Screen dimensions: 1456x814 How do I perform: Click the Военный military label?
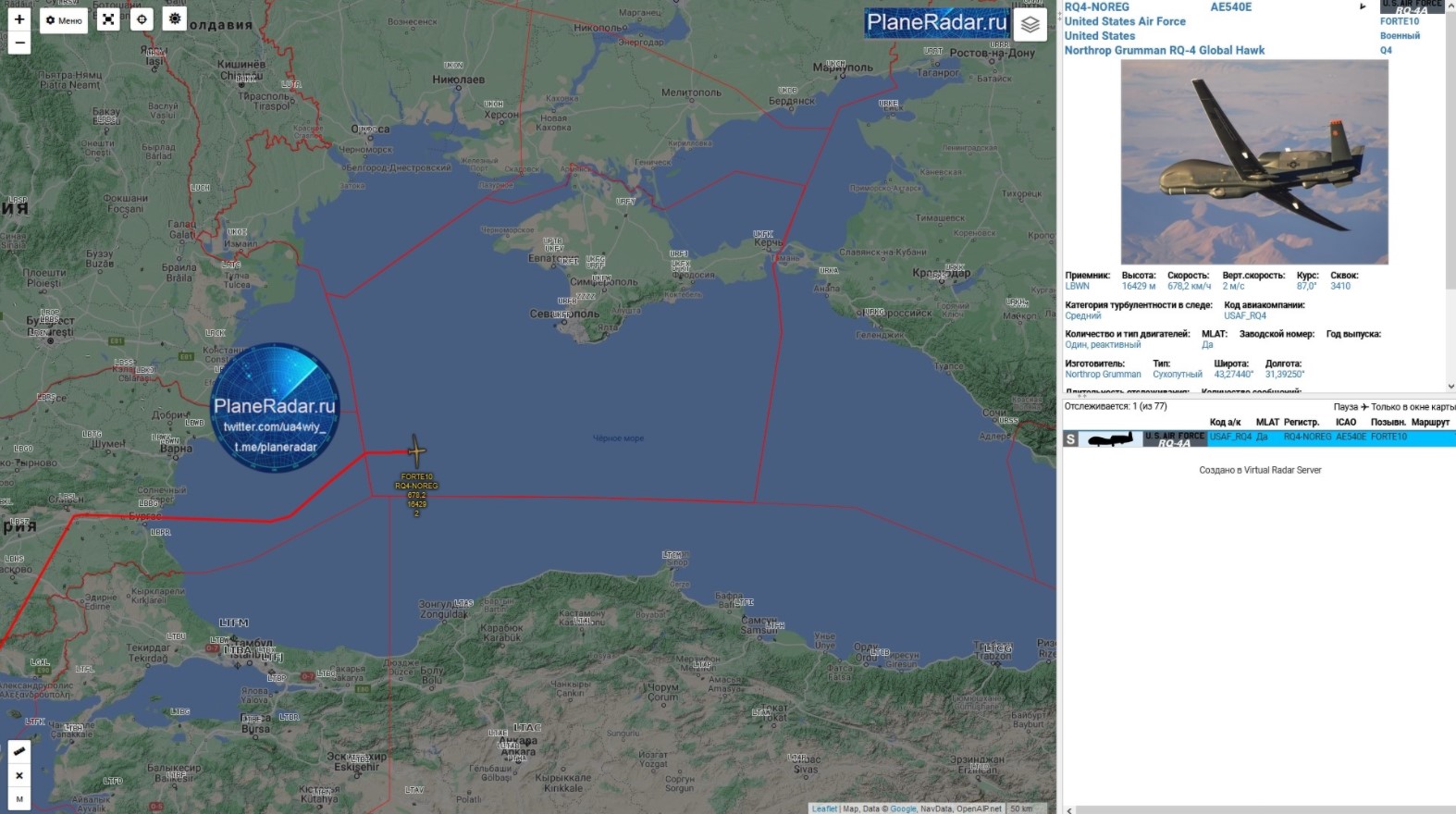pyautogui.click(x=1400, y=36)
